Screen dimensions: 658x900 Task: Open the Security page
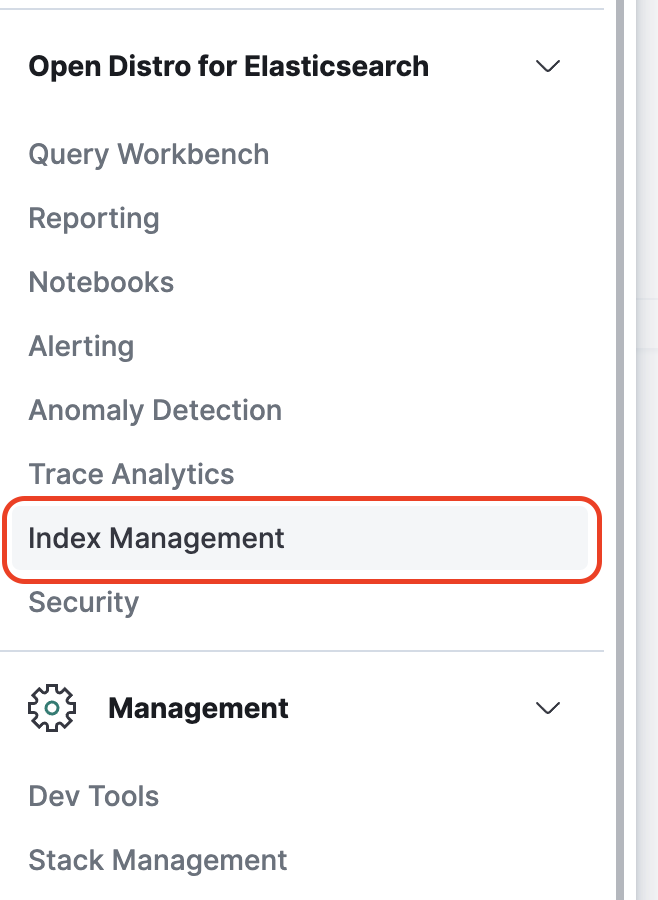(x=84, y=603)
